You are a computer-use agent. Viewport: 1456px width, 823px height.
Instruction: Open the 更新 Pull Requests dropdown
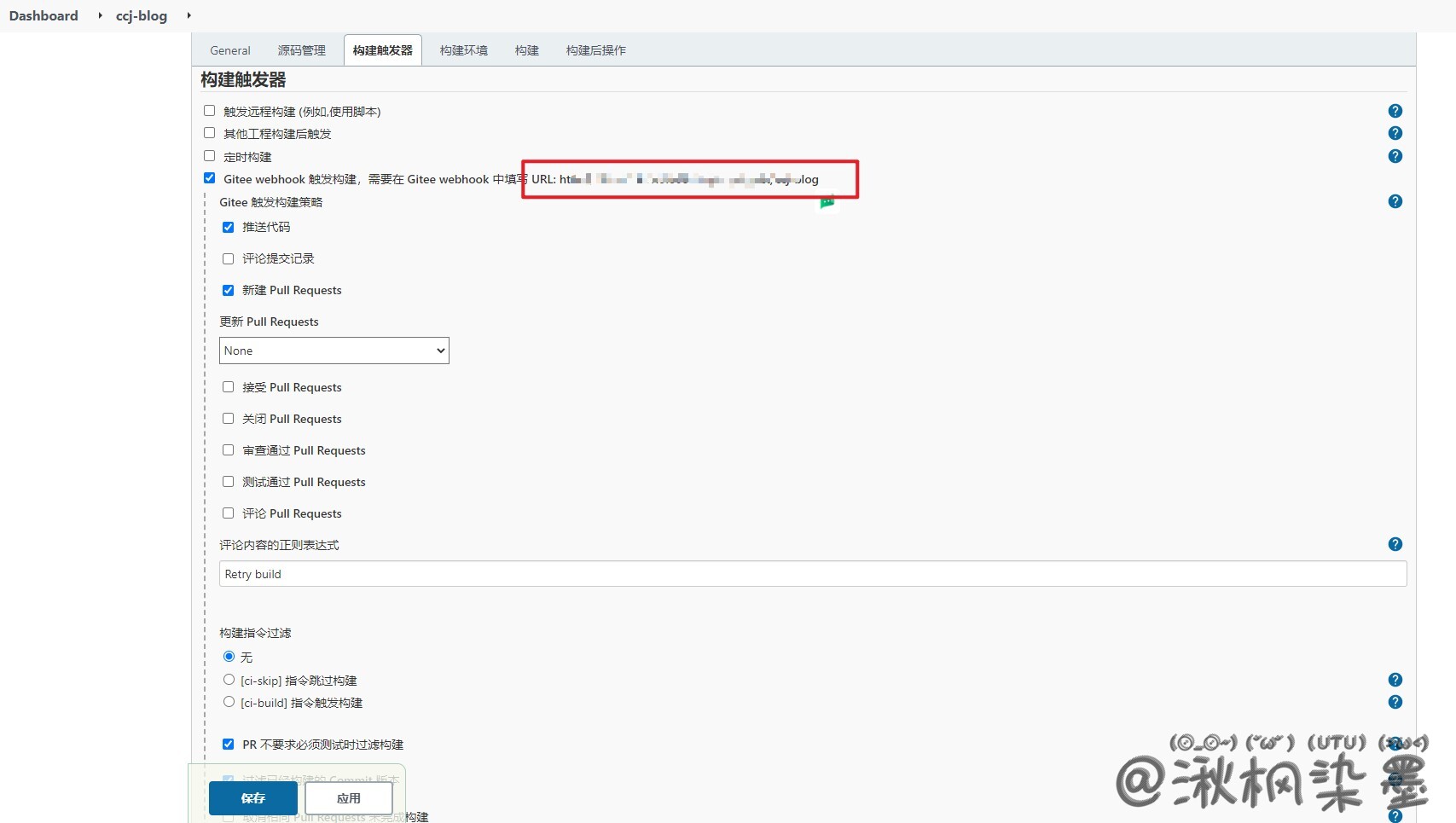pos(334,351)
